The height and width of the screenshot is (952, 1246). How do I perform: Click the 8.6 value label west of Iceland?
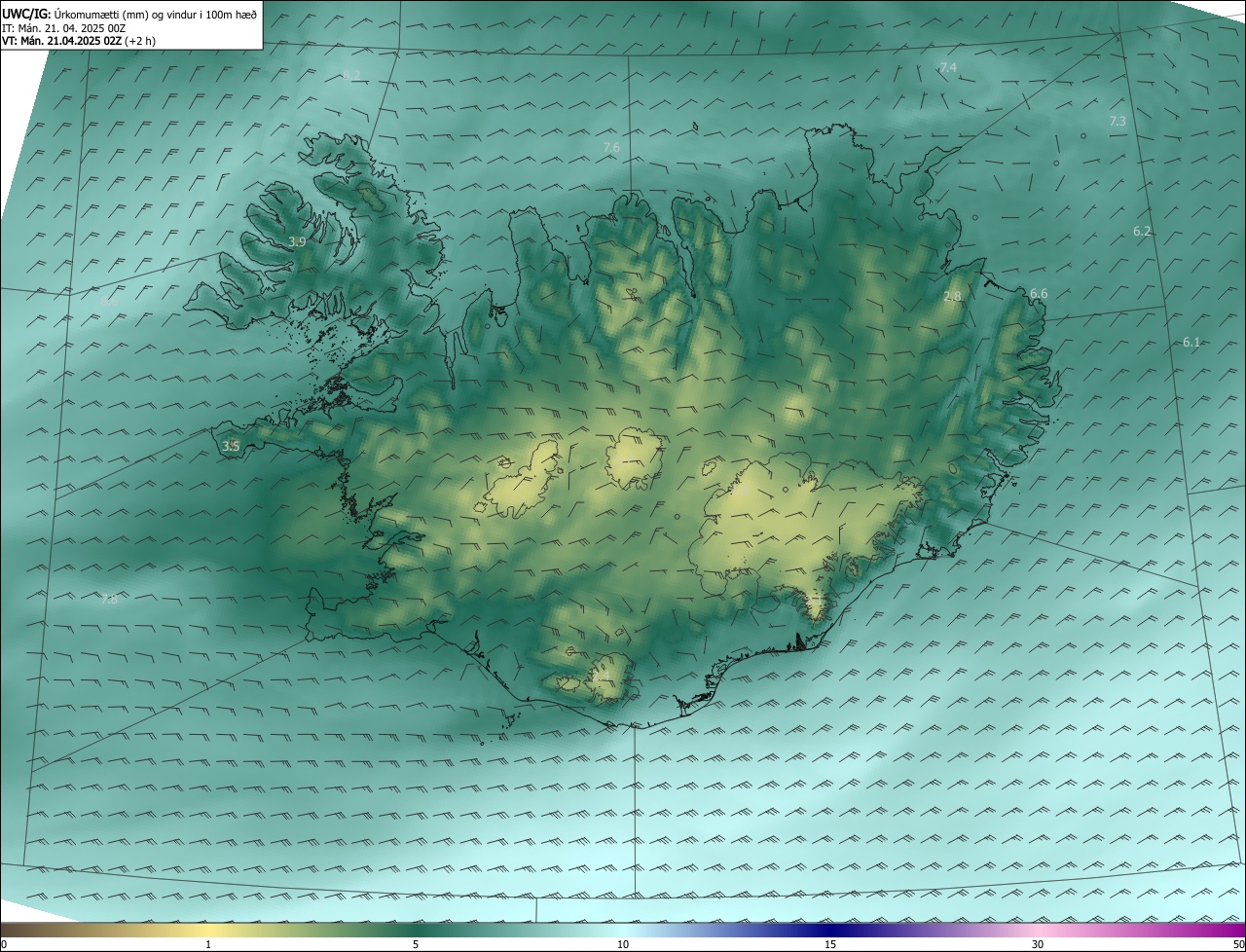pyautogui.click(x=109, y=302)
